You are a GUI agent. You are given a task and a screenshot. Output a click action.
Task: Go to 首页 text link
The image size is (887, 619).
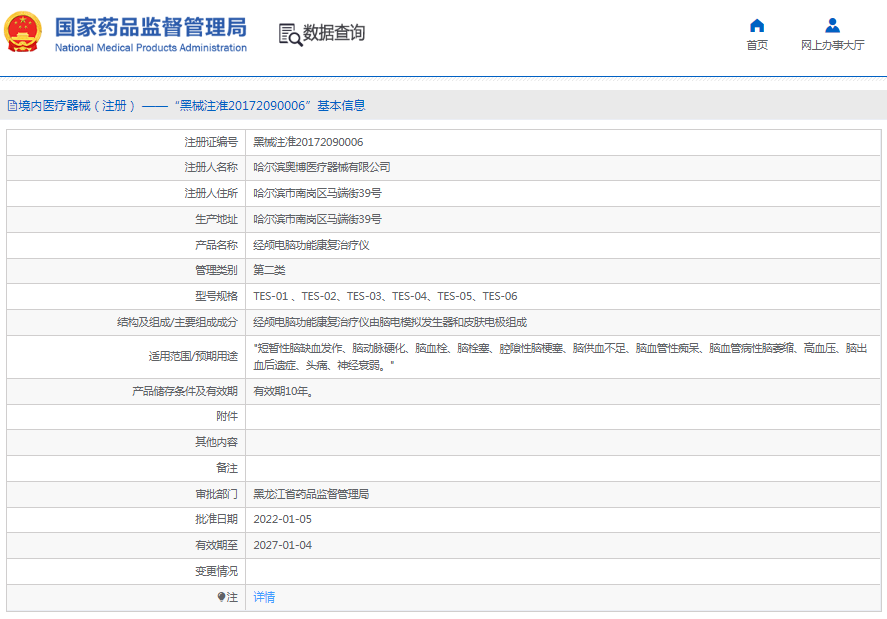757,45
